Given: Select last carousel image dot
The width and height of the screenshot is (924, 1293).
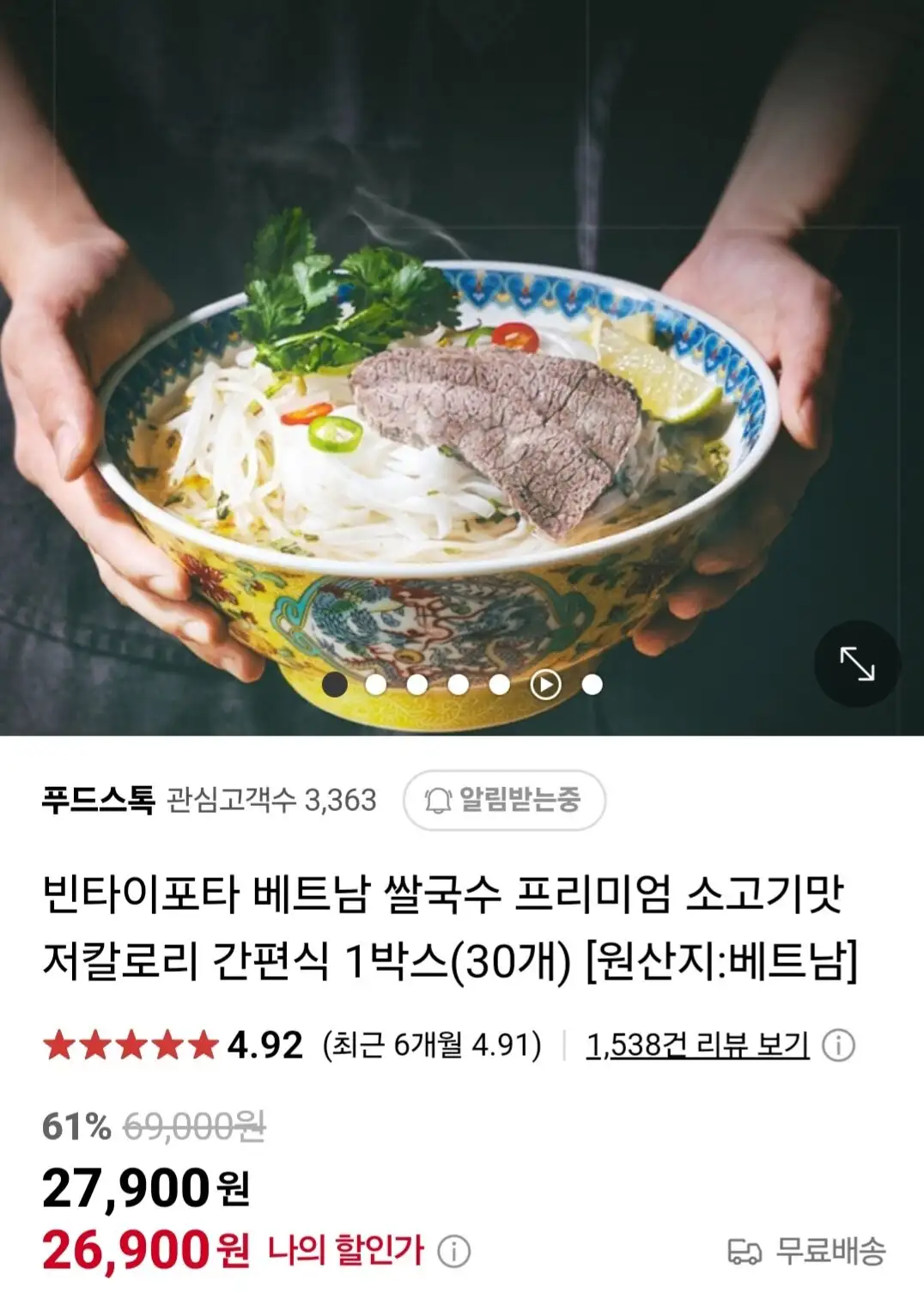Looking at the screenshot, I should (x=593, y=685).
